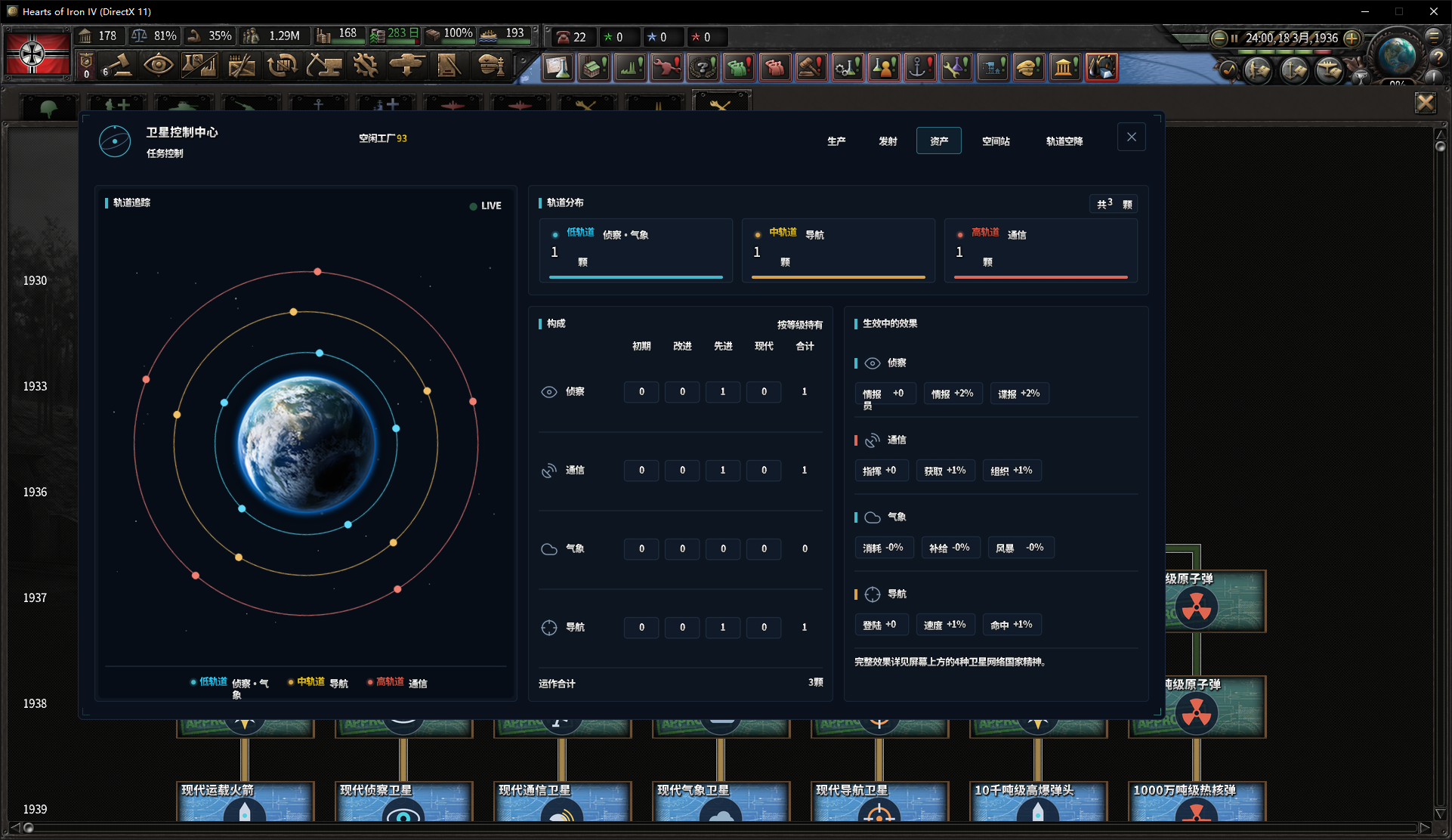Click the orange bank building alert
Viewport: 1452px width, 840px height.
click(1065, 67)
